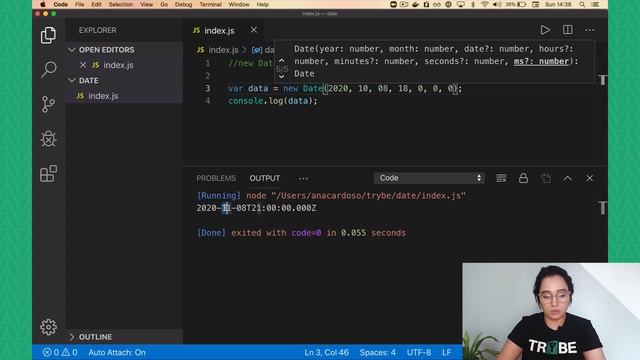Switch to the Problems tab
The width and height of the screenshot is (640, 360).
pyautogui.click(x=216, y=178)
